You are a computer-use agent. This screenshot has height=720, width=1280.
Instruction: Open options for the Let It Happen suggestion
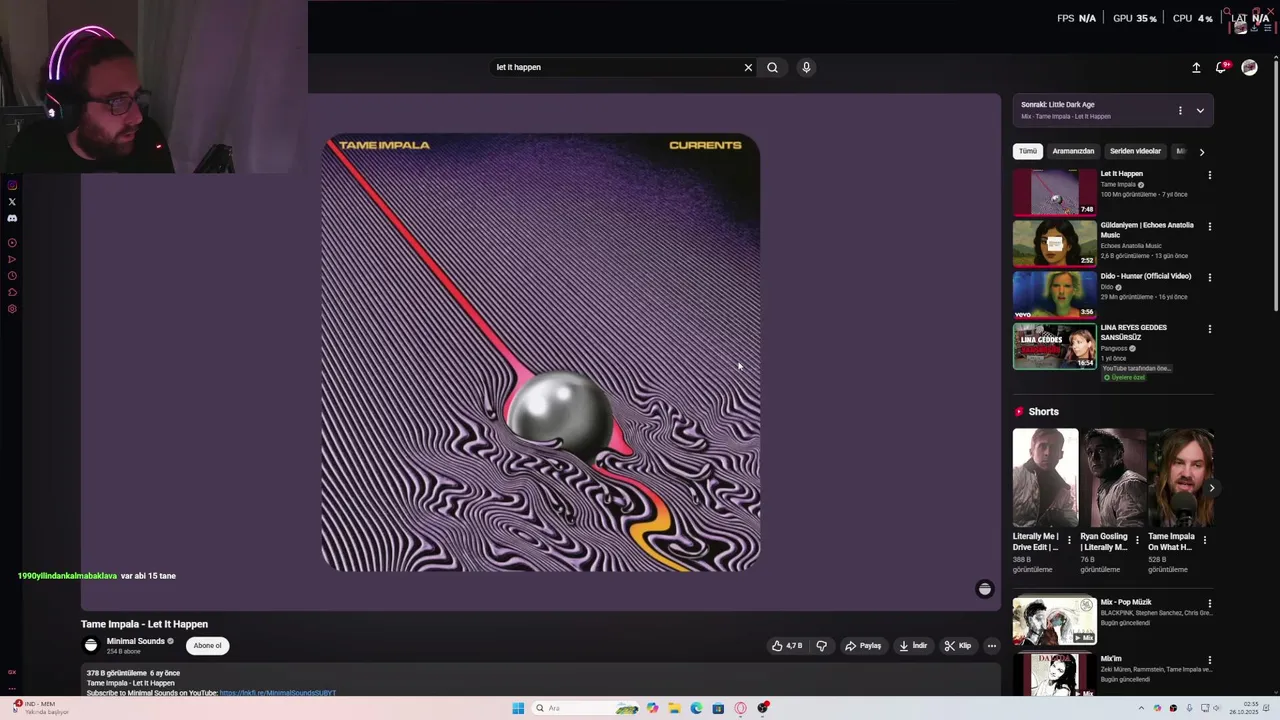point(1210,175)
